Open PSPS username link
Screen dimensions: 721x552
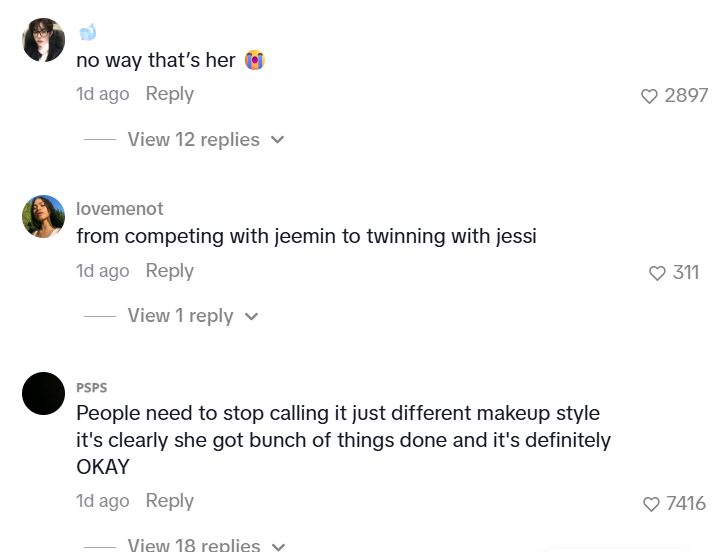point(92,388)
